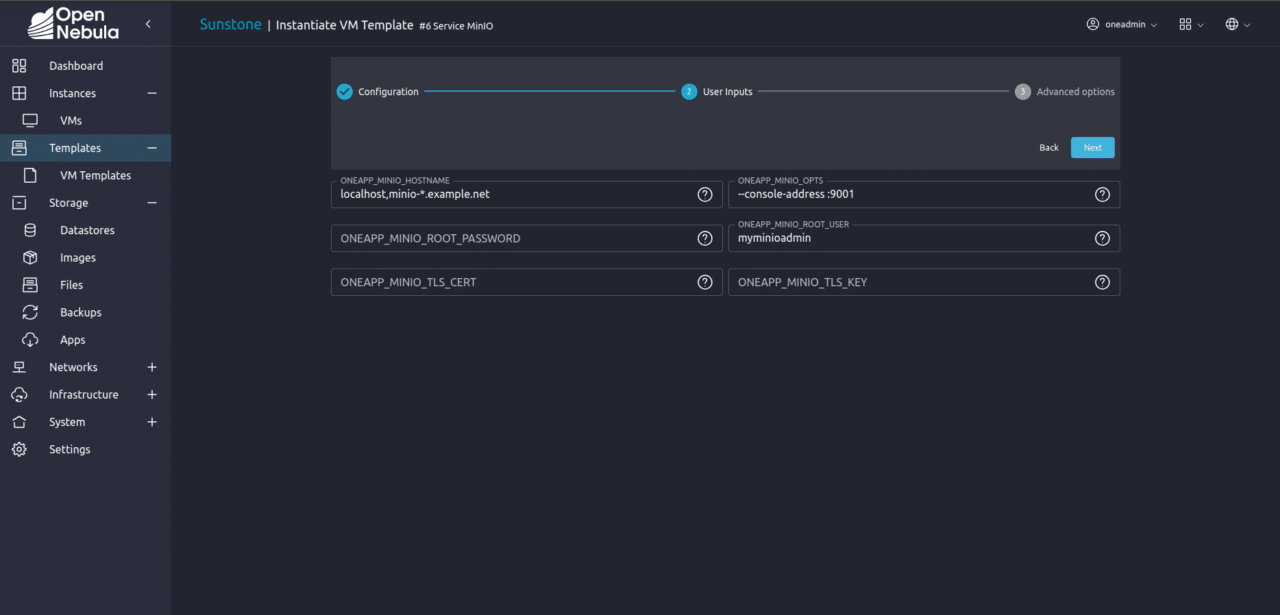Click help icon for ONEAPP_MINIO_HOSTNAME field
The width and height of the screenshot is (1280, 615).
coord(705,194)
